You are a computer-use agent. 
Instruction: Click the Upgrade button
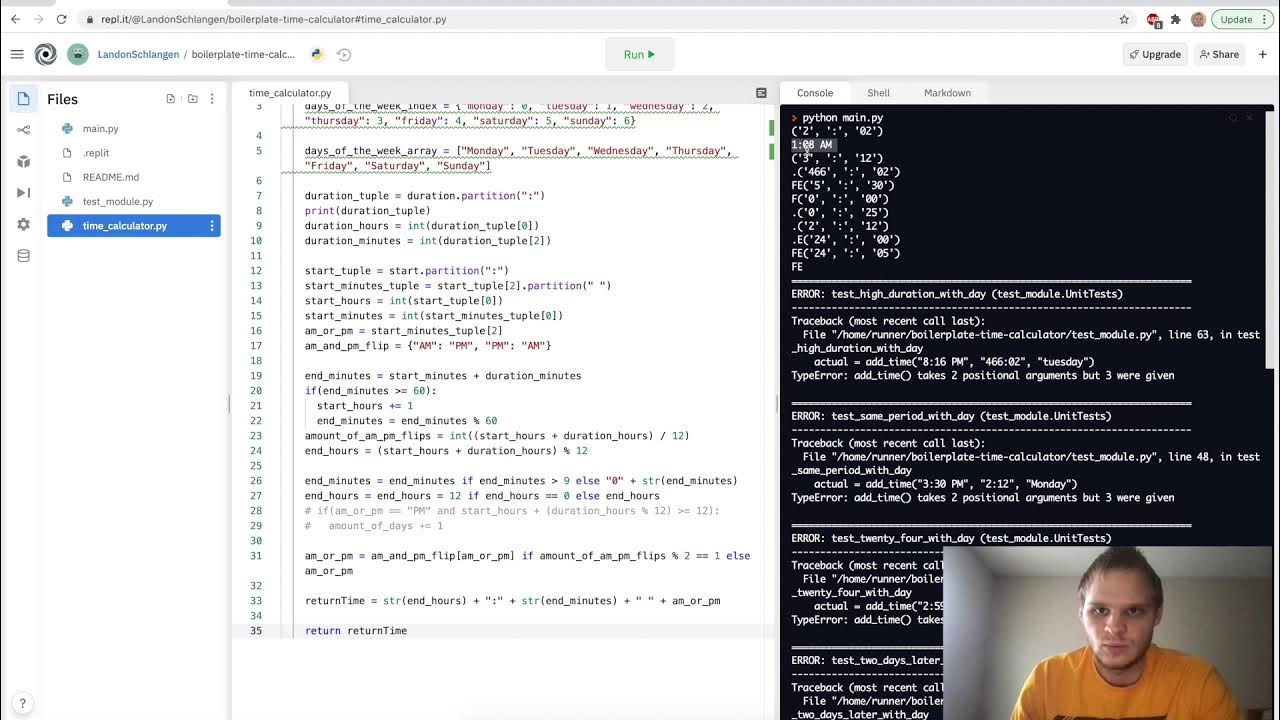pos(1154,54)
